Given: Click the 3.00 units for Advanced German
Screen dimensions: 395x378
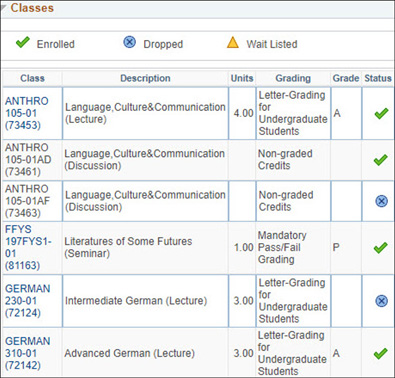Looking at the screenshot, I should [x=244, y=354].
